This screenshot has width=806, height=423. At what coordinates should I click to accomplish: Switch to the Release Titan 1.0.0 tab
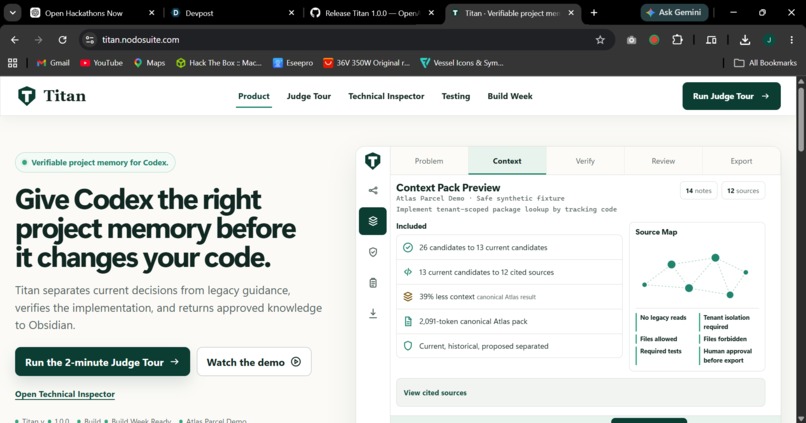[372, 13]
